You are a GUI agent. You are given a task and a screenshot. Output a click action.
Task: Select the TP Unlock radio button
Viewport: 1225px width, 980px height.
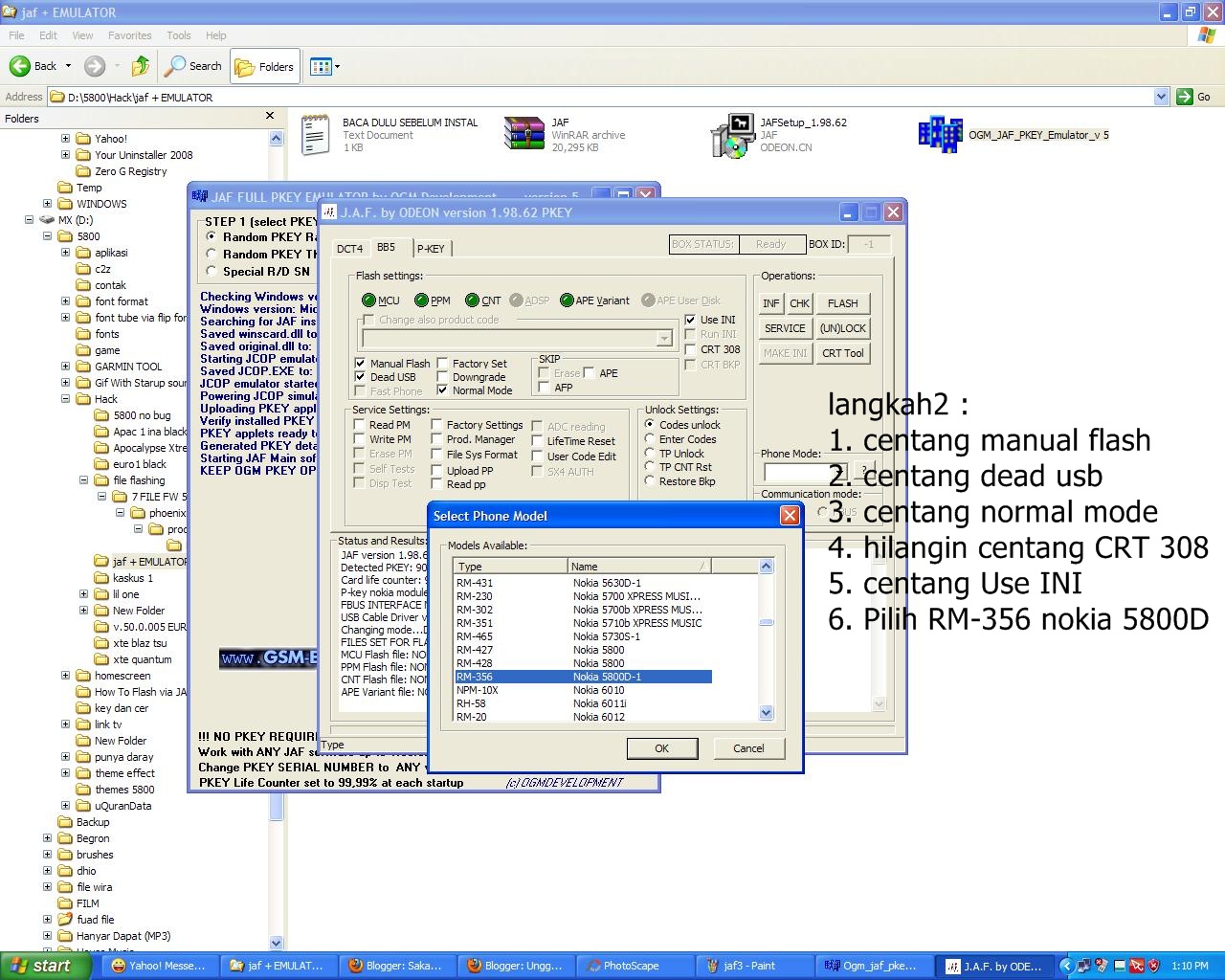650,454
